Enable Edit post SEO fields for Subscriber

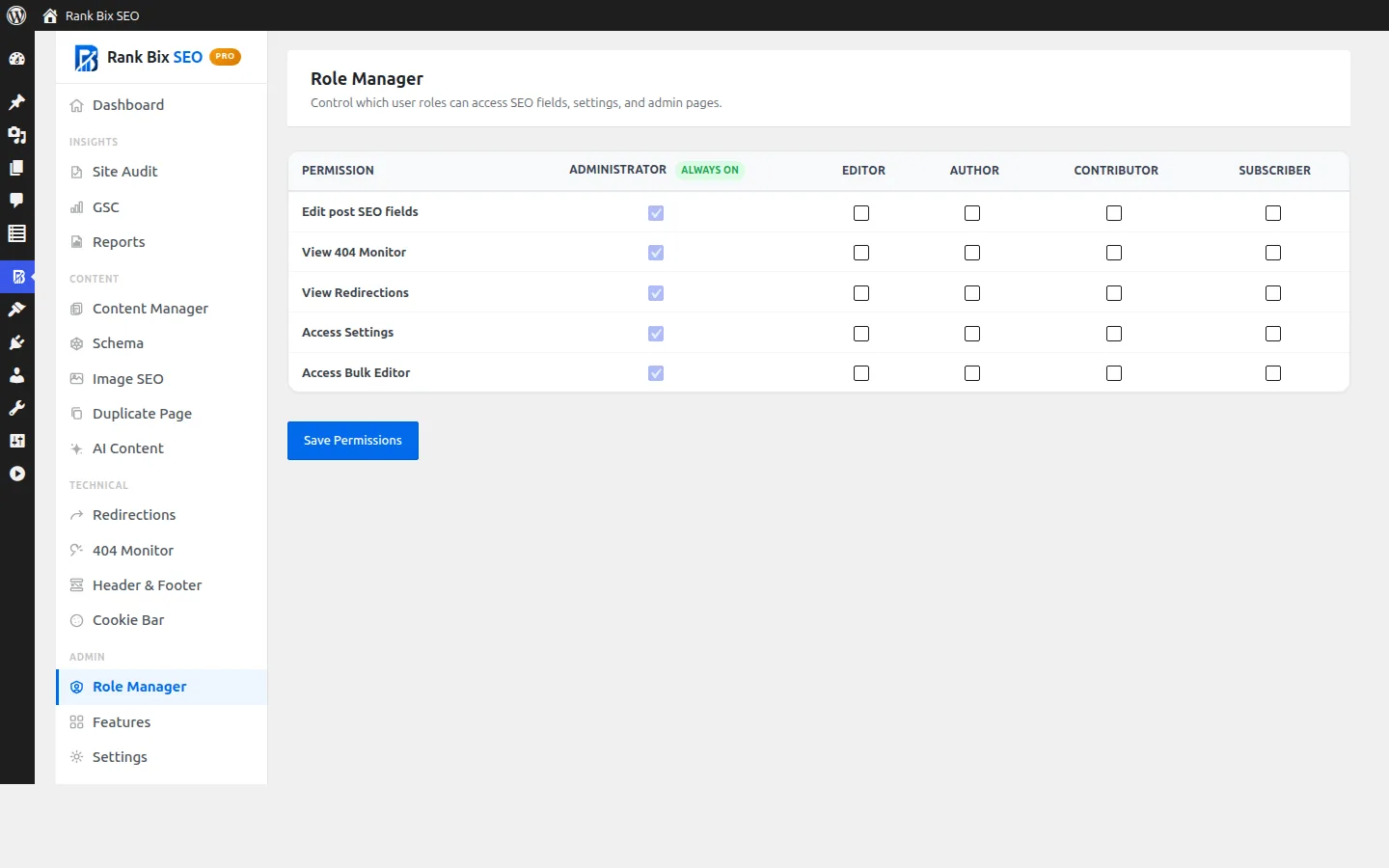point(1273,213)
